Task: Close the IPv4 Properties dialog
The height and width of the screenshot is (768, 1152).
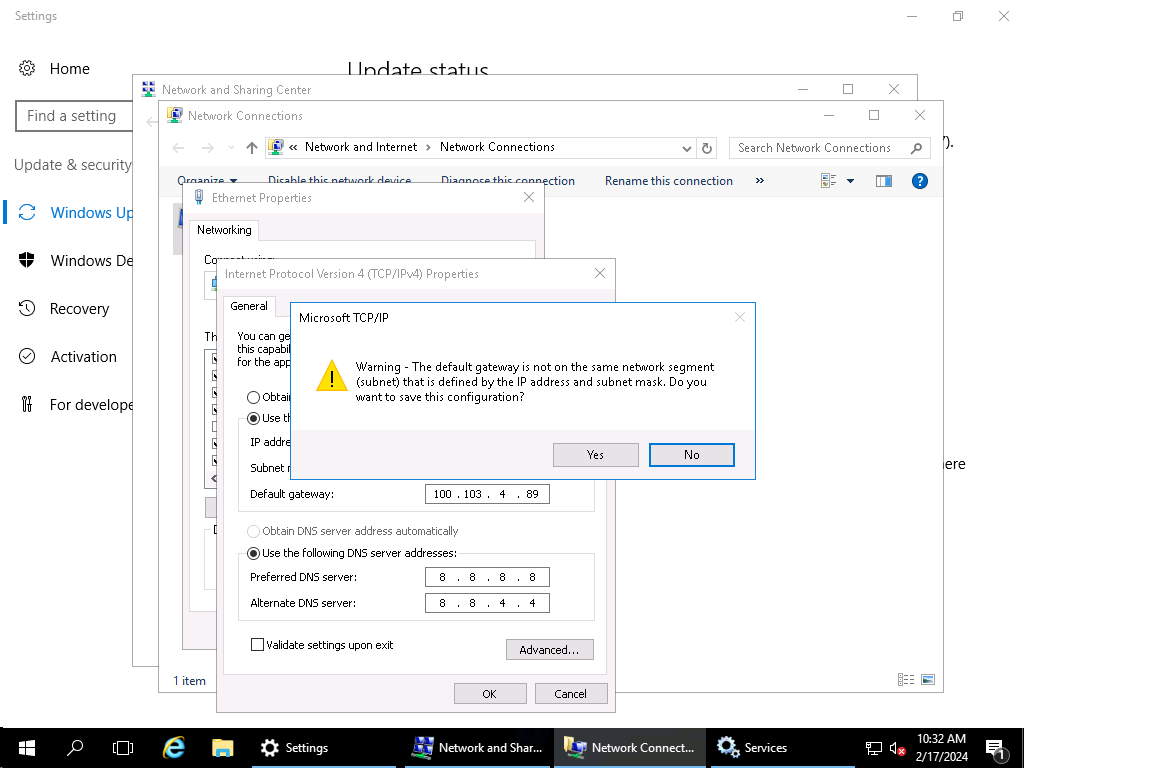Action: (600, 273)
